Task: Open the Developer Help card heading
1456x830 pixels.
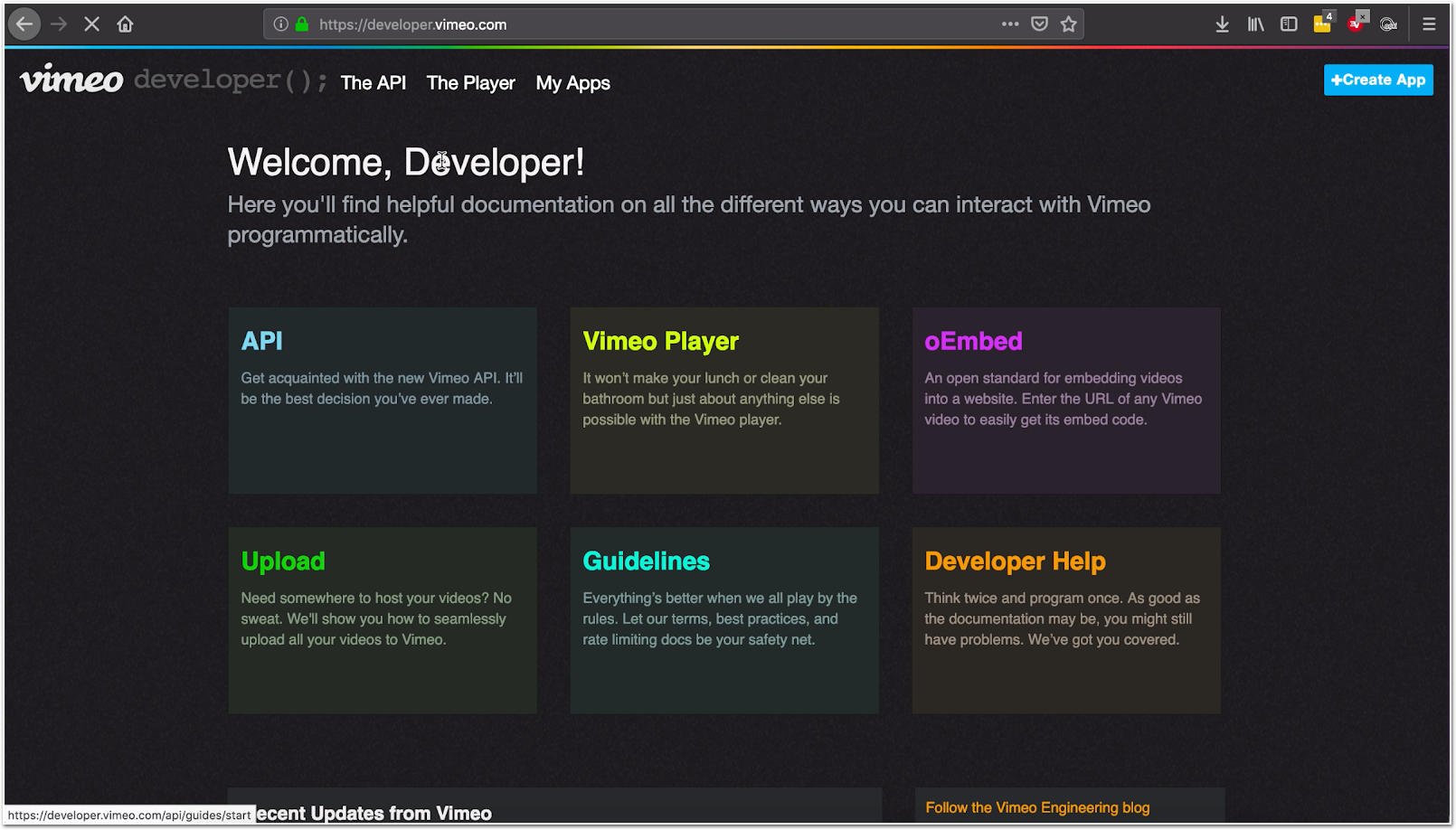Action: pyautogui.click(x=1015, y=561)
